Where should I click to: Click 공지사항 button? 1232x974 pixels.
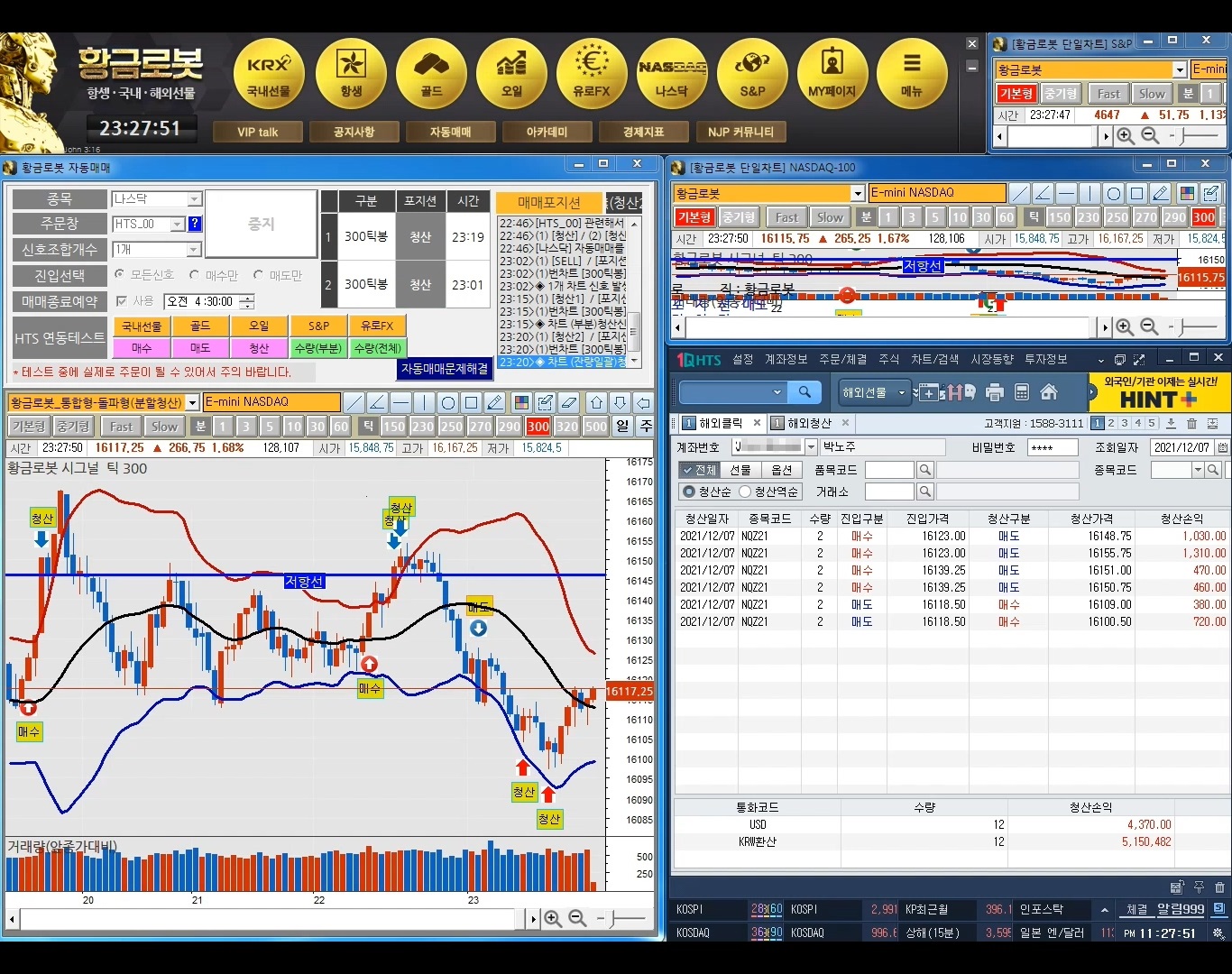tap(354, 133)
